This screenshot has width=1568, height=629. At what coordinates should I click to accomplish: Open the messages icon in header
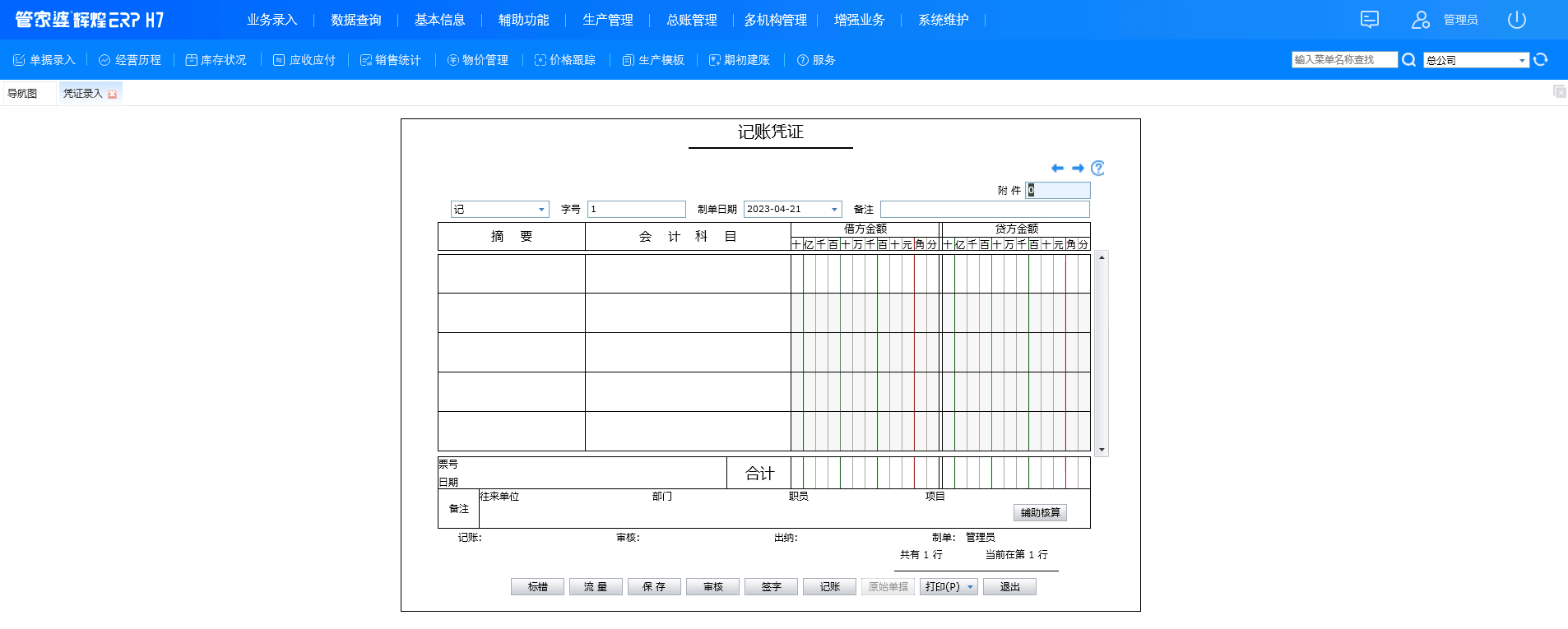coord(1370,20)
